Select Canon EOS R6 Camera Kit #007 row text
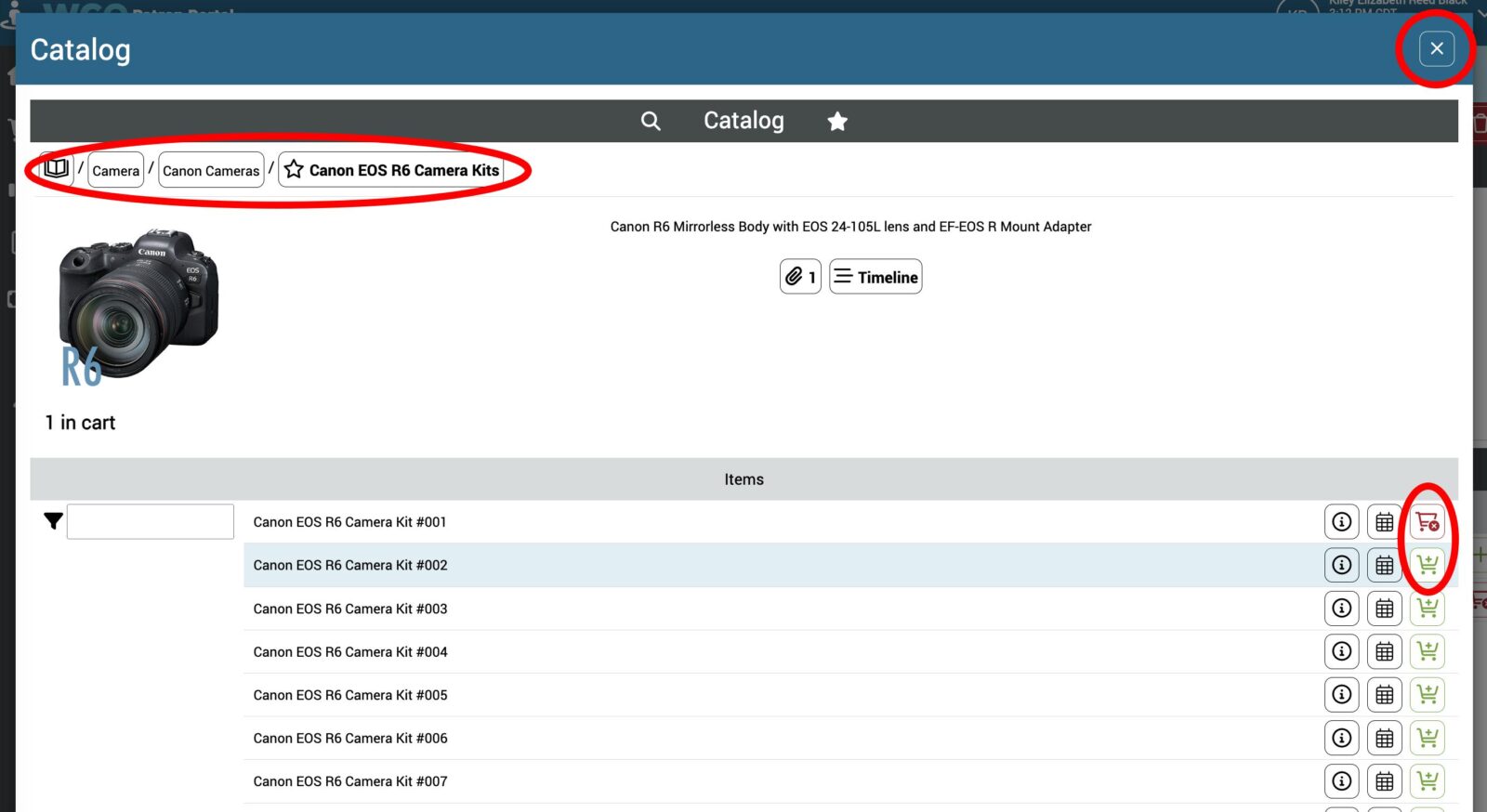1487x812 pixels. (350, 781)
